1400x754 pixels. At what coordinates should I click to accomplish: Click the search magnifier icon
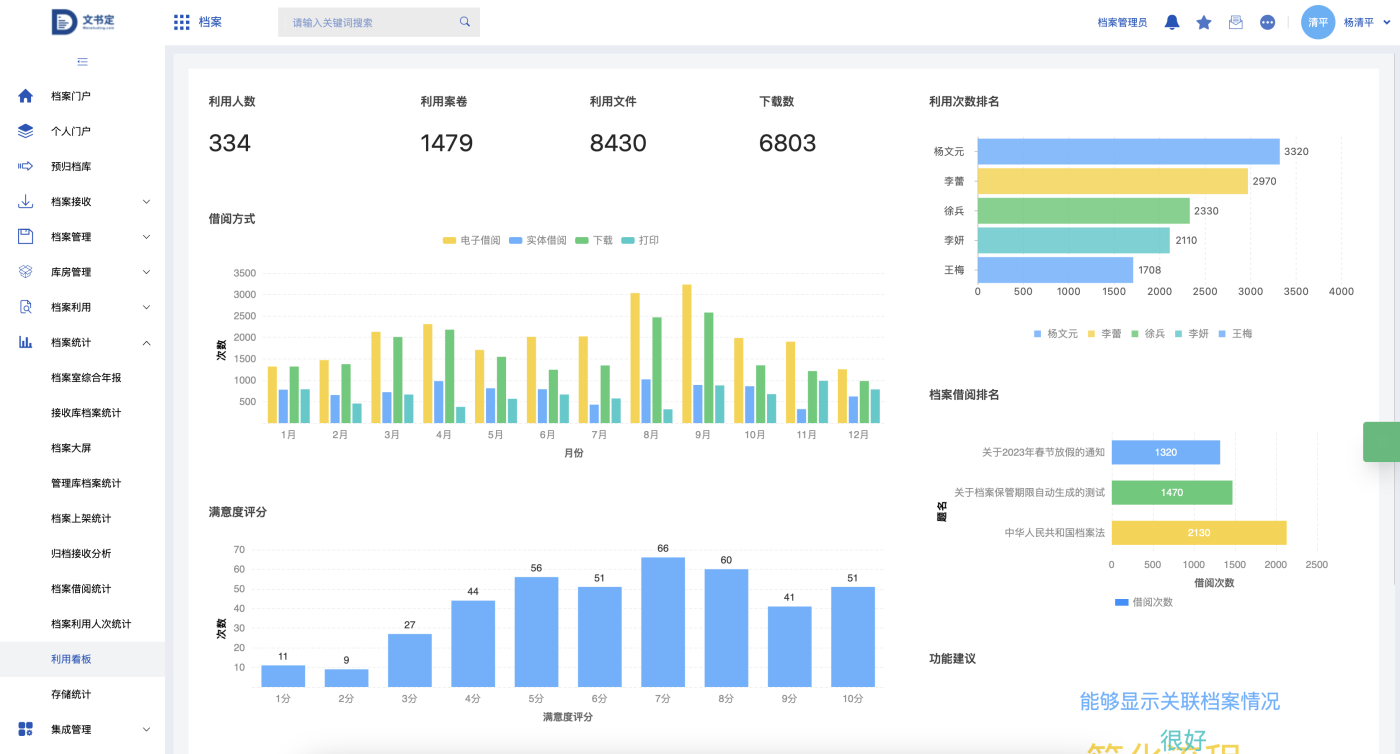(465, 22)
